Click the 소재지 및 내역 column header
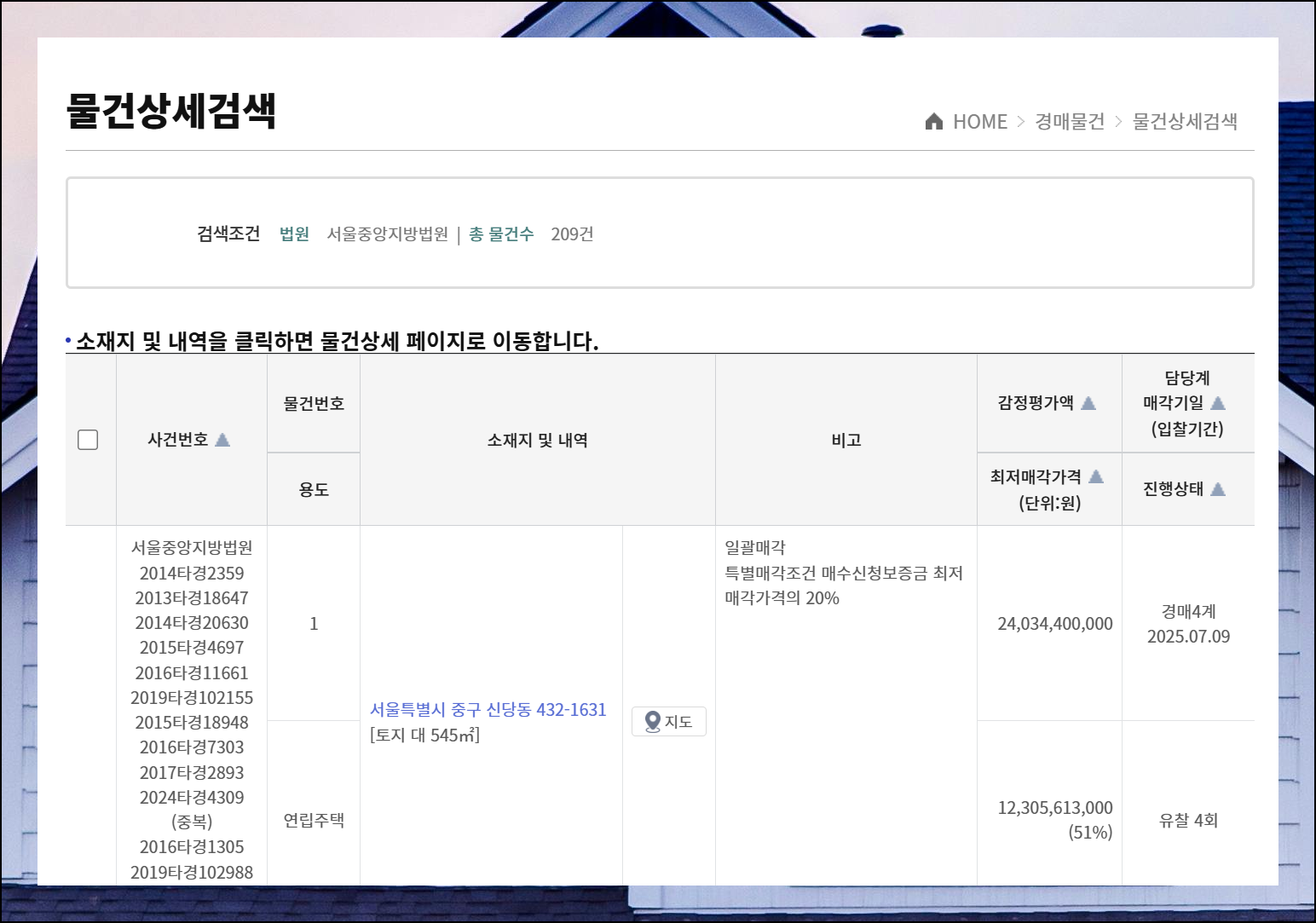 (538, 441)
